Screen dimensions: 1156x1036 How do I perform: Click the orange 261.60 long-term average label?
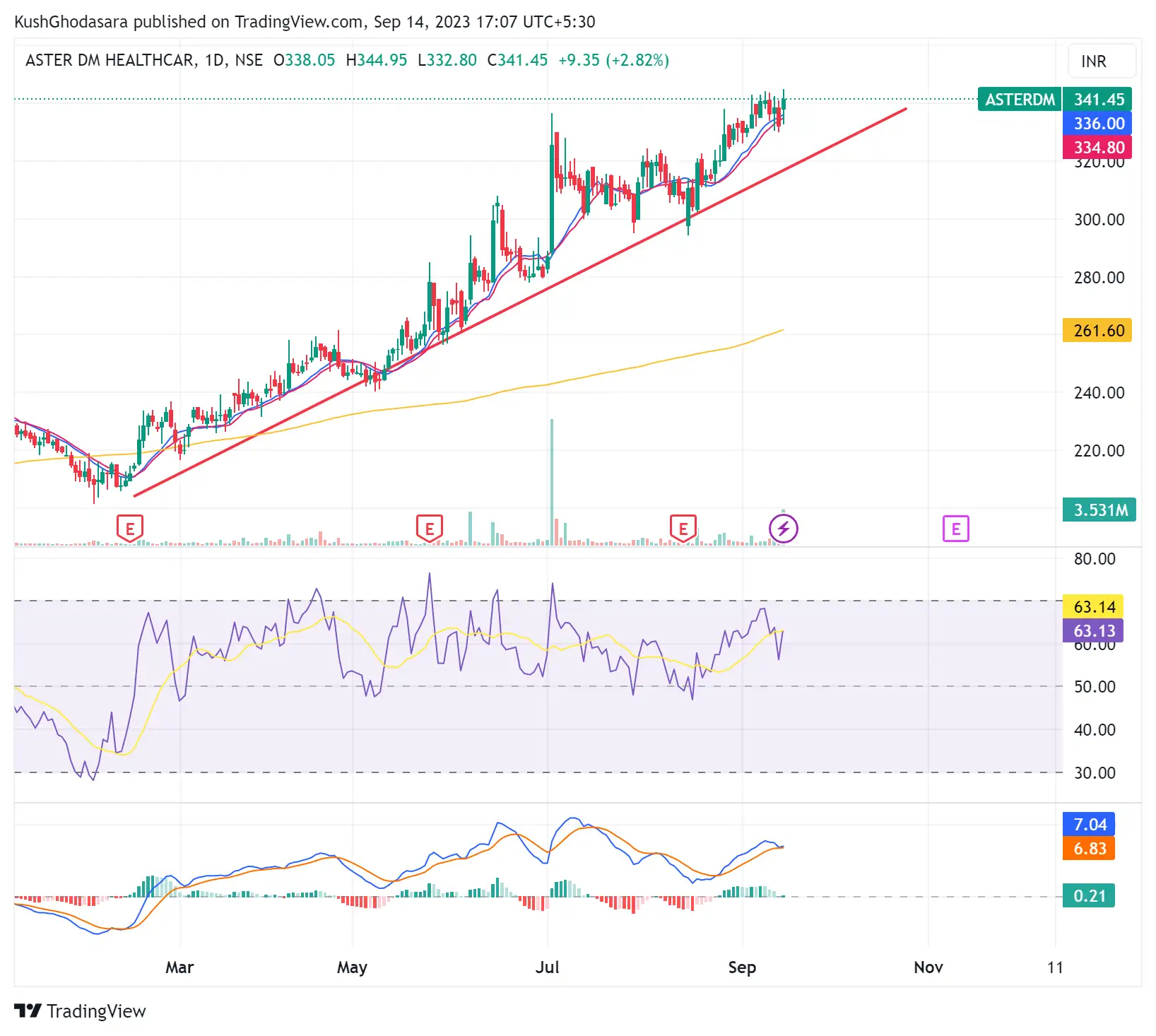tap(1096, 329)
